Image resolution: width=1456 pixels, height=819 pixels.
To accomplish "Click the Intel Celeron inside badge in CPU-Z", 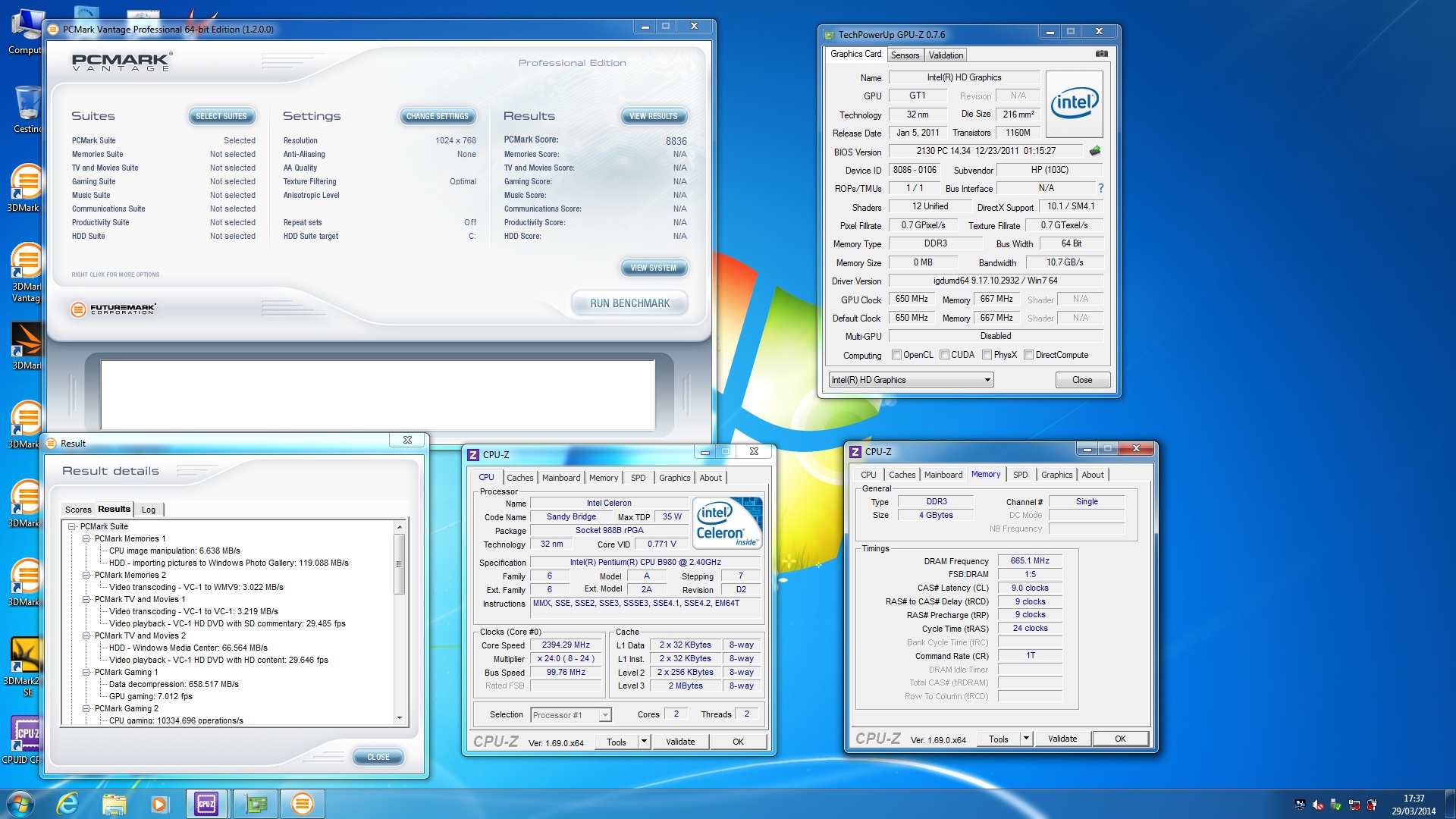I will point(729,523).
